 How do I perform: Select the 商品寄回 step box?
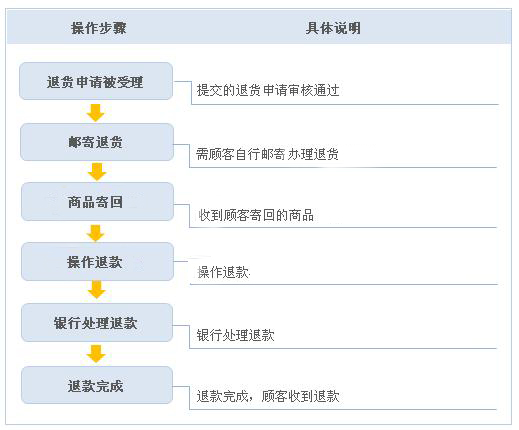97,202
